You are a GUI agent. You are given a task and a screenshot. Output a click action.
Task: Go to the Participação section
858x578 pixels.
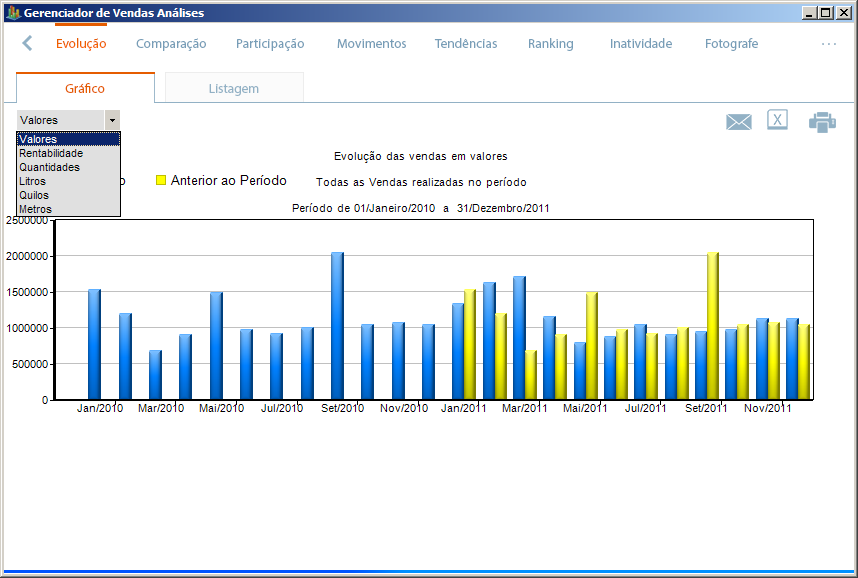coord(270,44)
